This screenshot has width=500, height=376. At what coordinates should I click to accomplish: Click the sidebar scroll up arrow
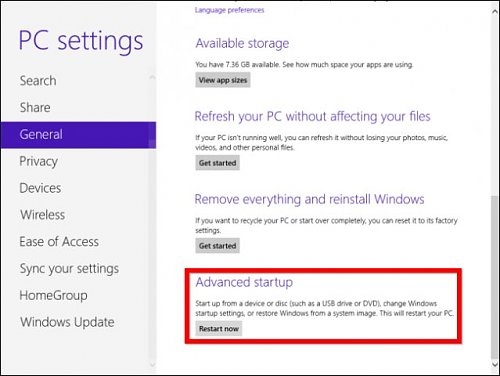coord(152,78)
